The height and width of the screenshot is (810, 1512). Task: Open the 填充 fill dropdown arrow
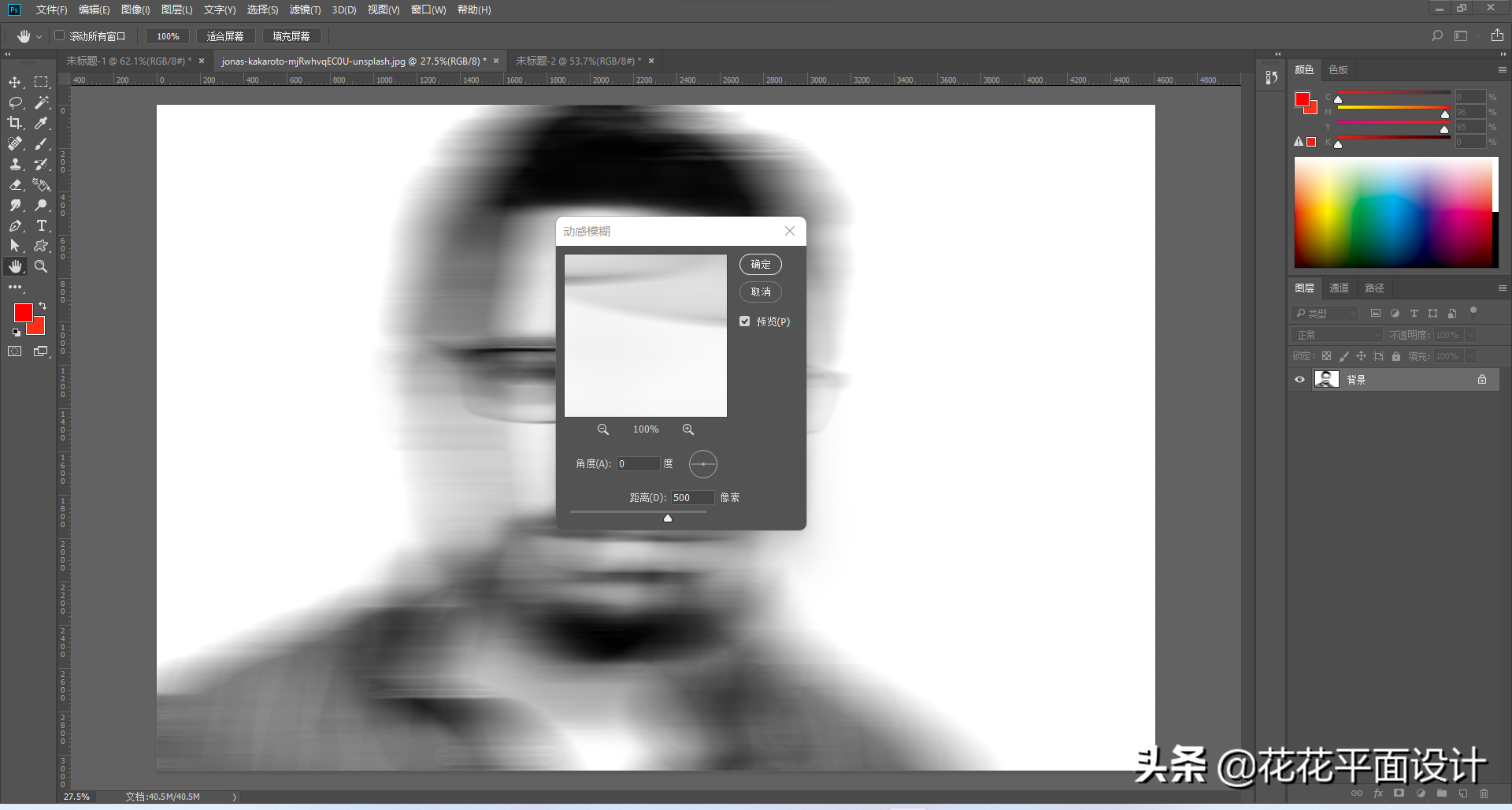1470,356
